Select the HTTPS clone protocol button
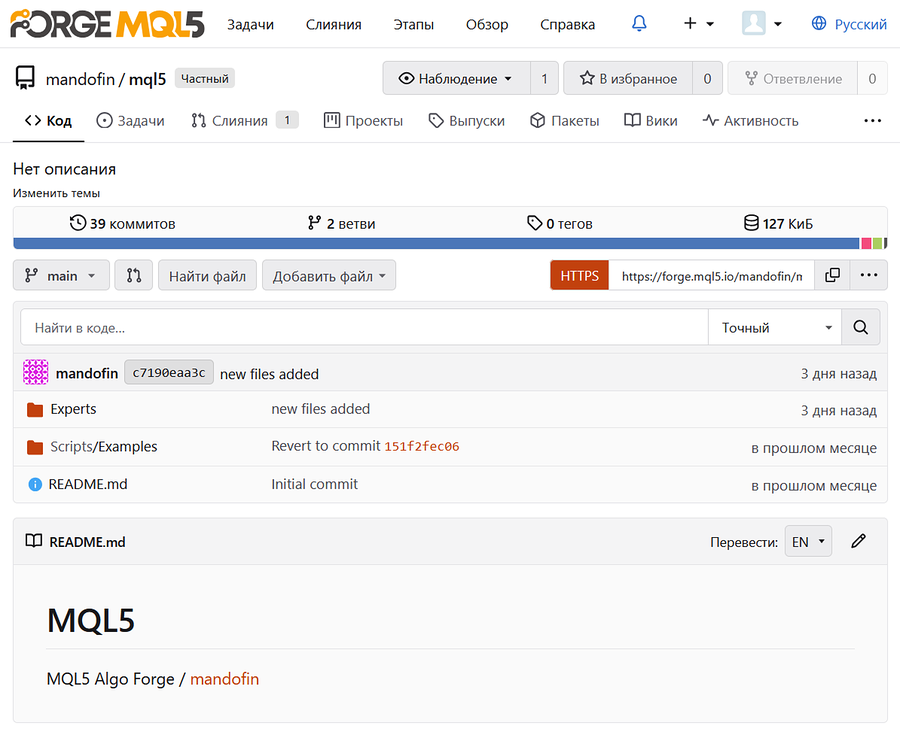The width and height of the screenshot is (900, 735). pyautogui.click(x=579, y=275)
